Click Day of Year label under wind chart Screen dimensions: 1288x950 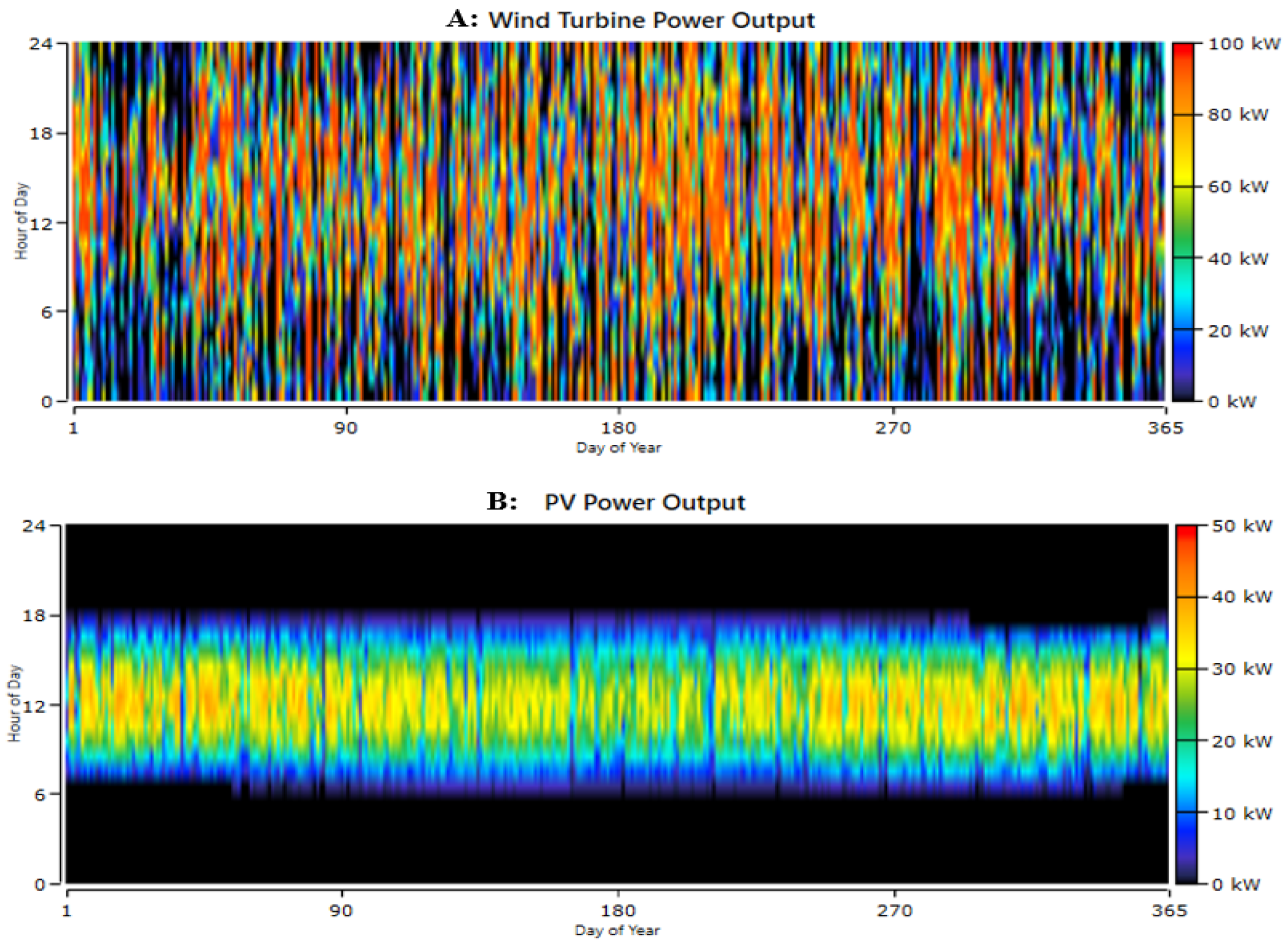pos(619,447)
